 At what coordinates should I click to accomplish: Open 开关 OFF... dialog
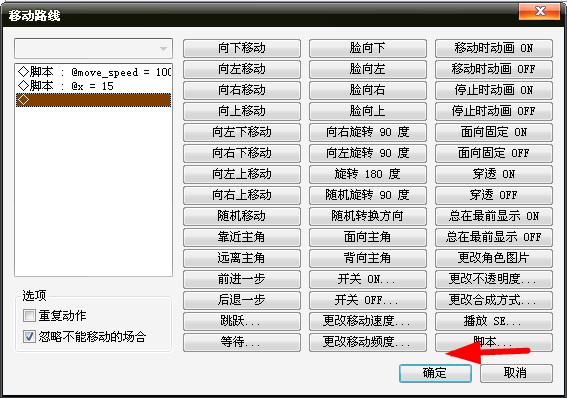368,300
